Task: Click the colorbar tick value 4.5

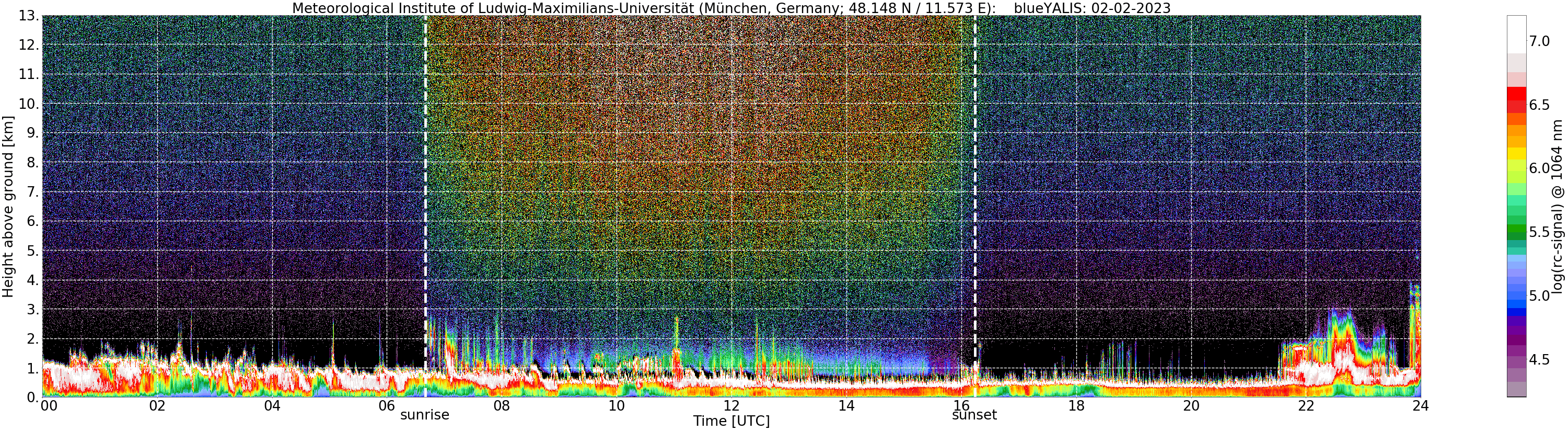Action: tap(1540, 360)
